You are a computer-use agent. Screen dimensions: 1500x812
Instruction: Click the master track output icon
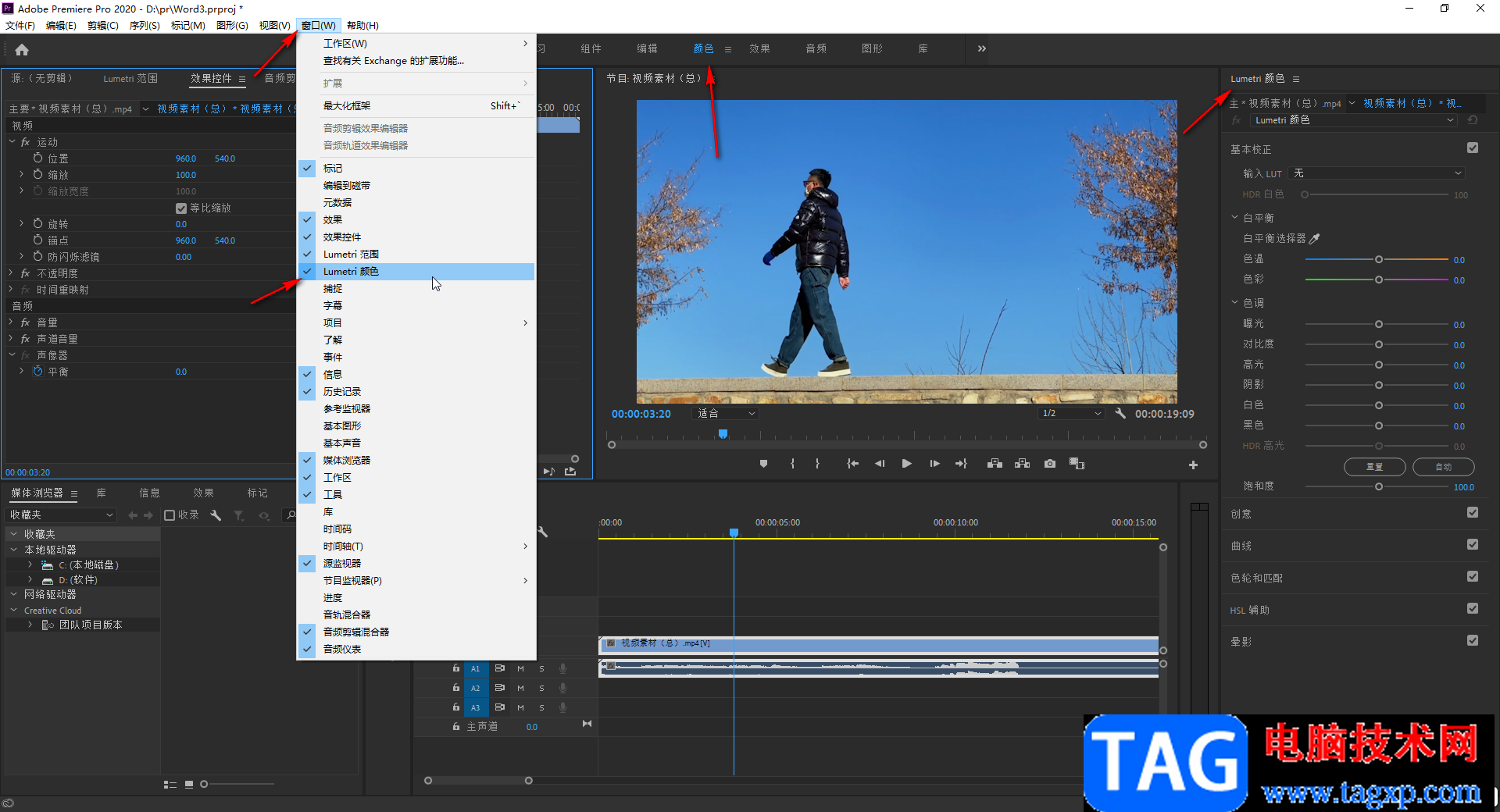tap(587, 724)
